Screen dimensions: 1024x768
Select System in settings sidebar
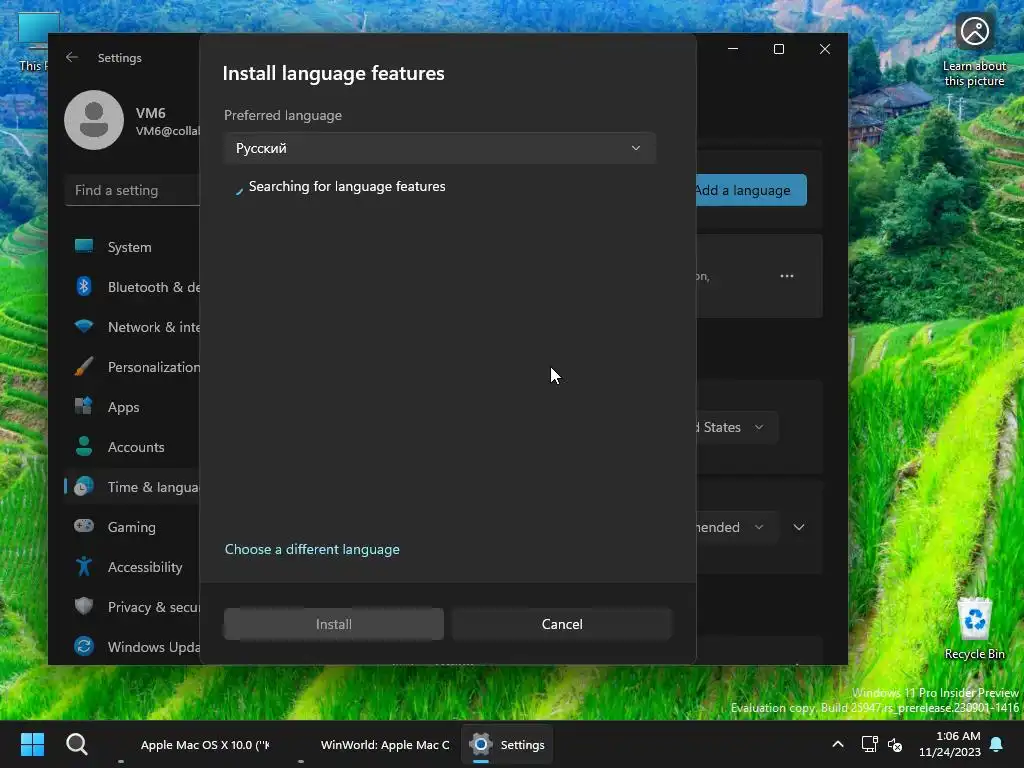pos(133,247)
